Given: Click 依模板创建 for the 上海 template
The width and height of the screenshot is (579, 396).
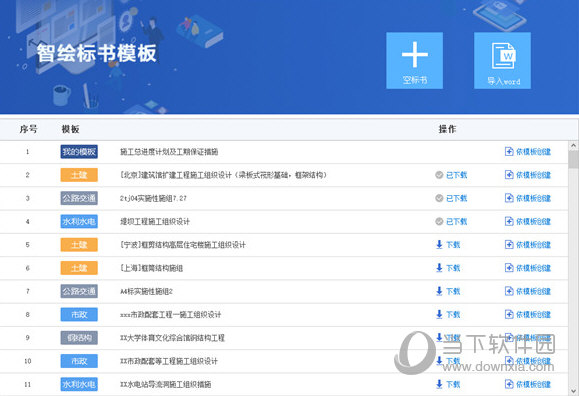Looking at the screenshot, I should click(x=528, y=268).
